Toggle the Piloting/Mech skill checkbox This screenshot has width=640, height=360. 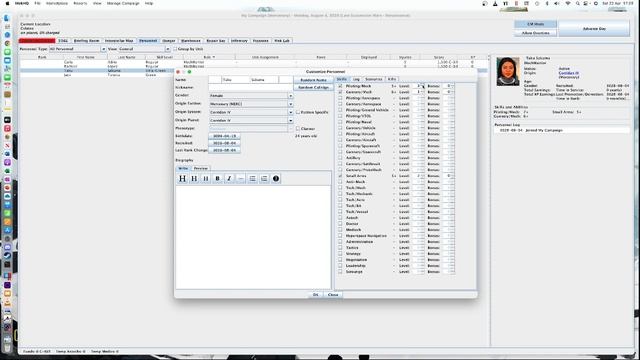[340, 86]
